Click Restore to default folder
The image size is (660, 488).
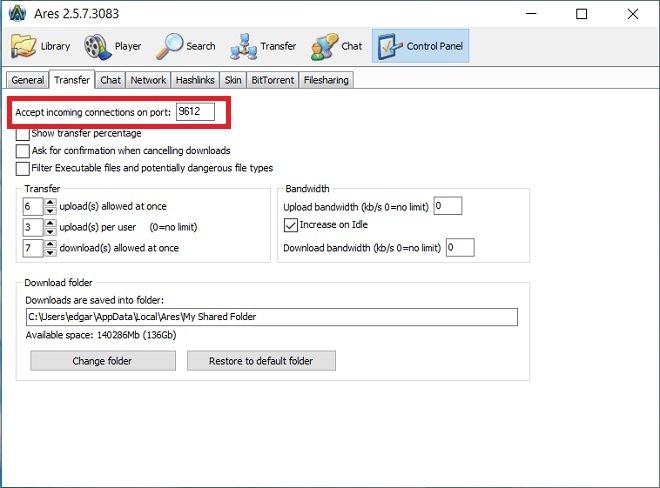tap(261, 361)
